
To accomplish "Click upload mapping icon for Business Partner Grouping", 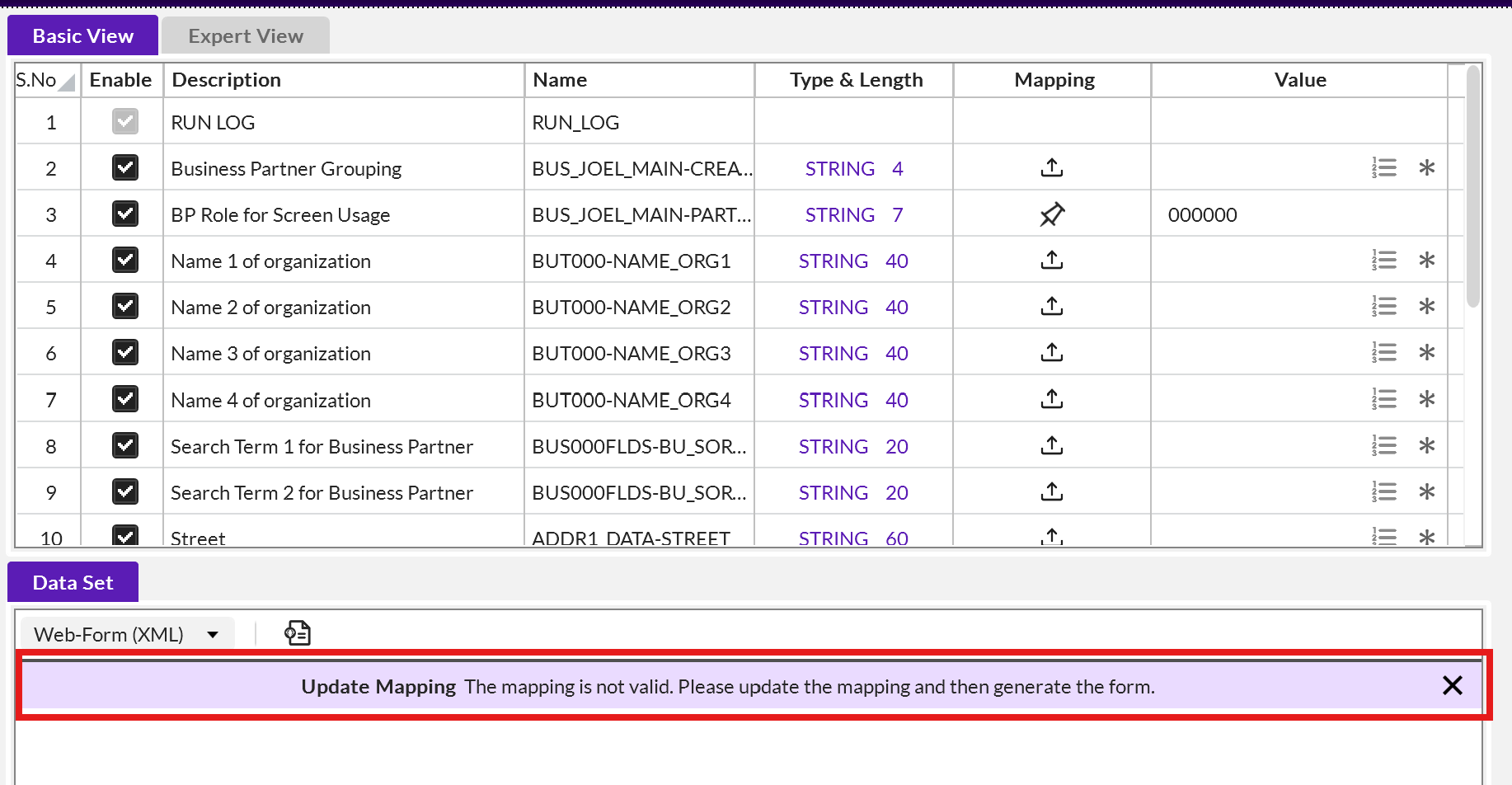I will 1052,168.
